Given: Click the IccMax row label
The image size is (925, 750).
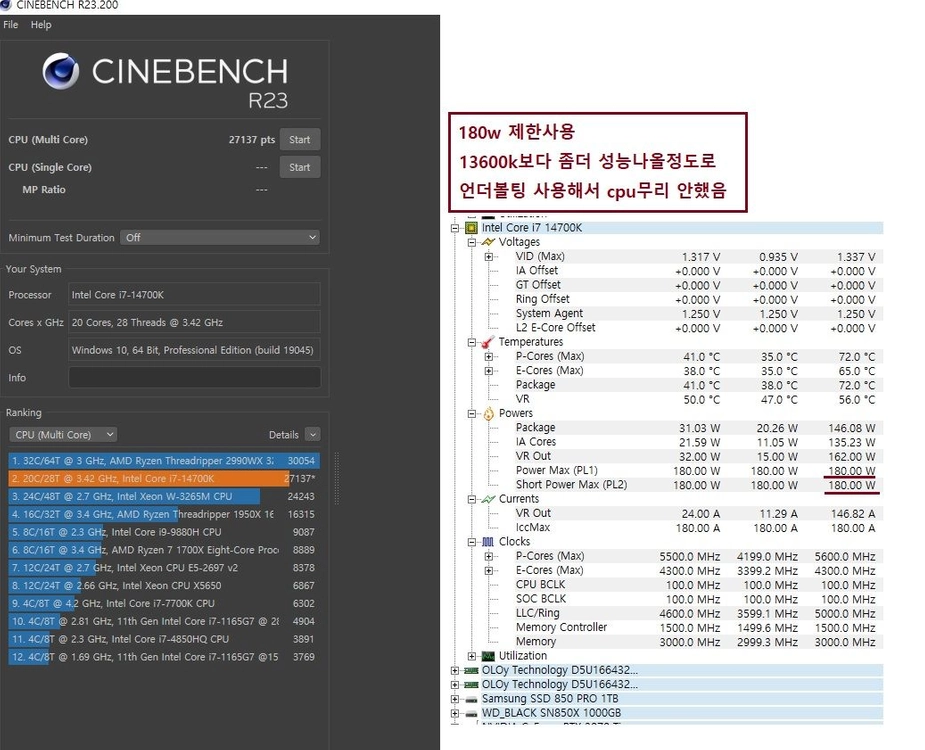Looking at the screenshot, I should [533, 528].
